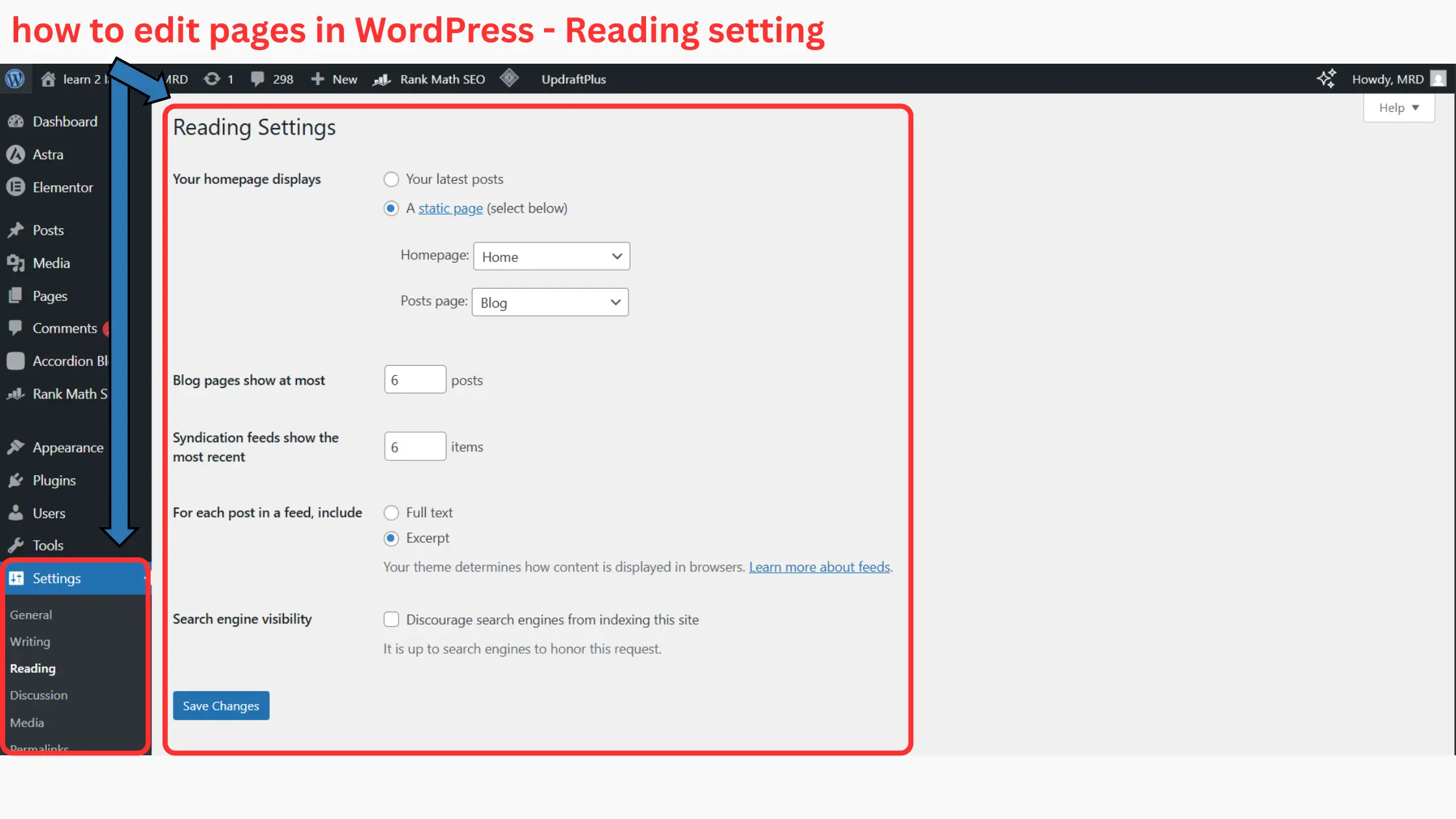This screenshot has width=1456, height=819.
Task: Follow the 'static page' link
Action: (450, 208)
